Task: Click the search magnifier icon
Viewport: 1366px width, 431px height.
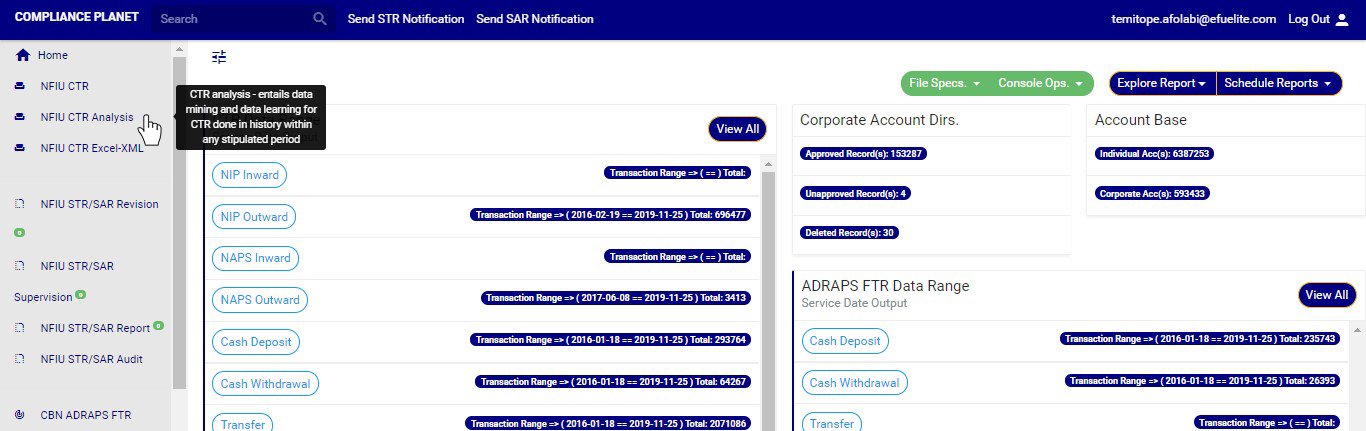Action: [x=320, y=19]
